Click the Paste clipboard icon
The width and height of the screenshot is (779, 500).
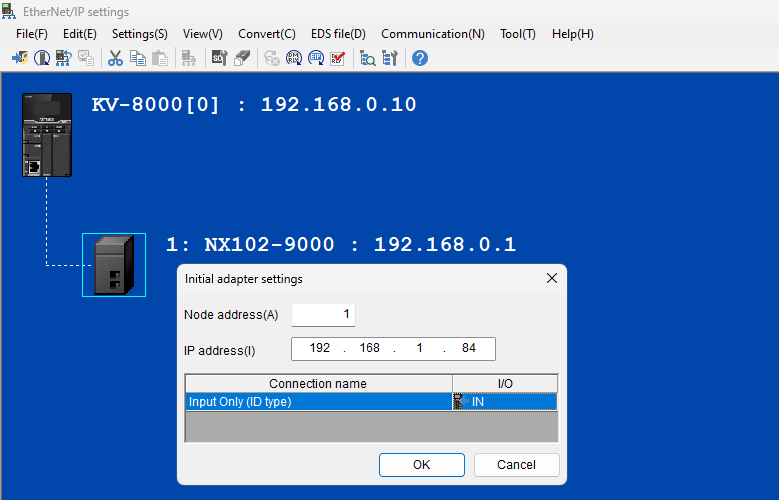coord(159,58)
